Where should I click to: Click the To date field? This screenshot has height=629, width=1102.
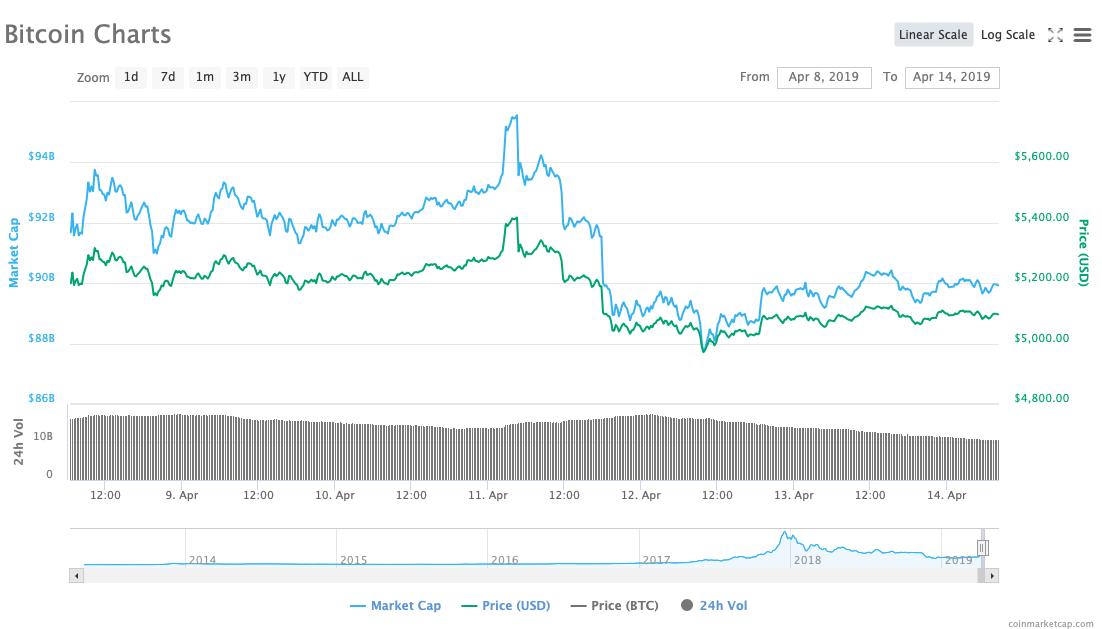pos(951,77)
